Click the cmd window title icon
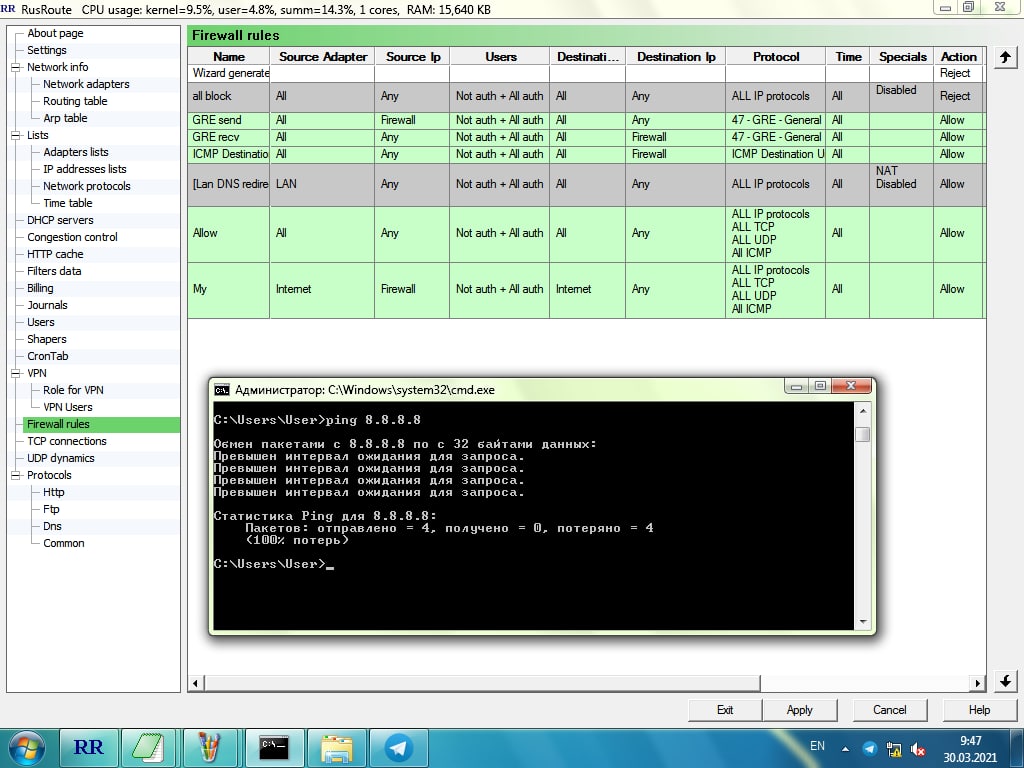This screenshot has height=768, width=1024. coord(221,390)
